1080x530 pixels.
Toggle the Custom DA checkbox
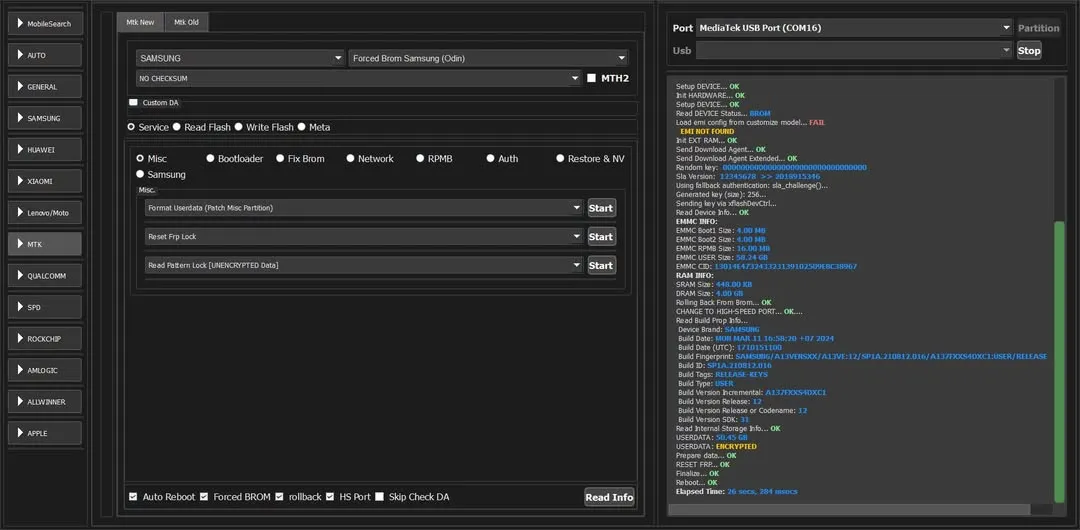coord(134,102)
